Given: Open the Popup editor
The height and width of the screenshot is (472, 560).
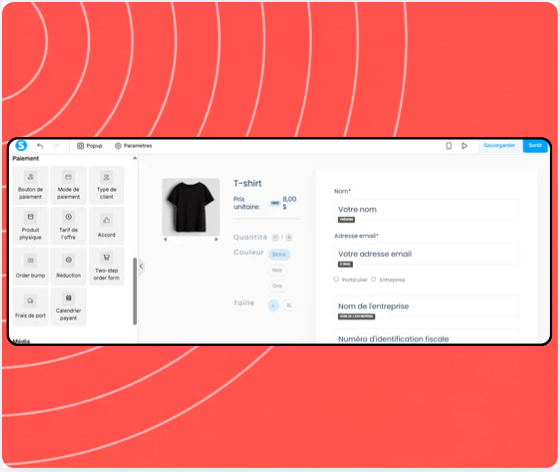Looking at the screenshot, I should (x=90, y=146).
